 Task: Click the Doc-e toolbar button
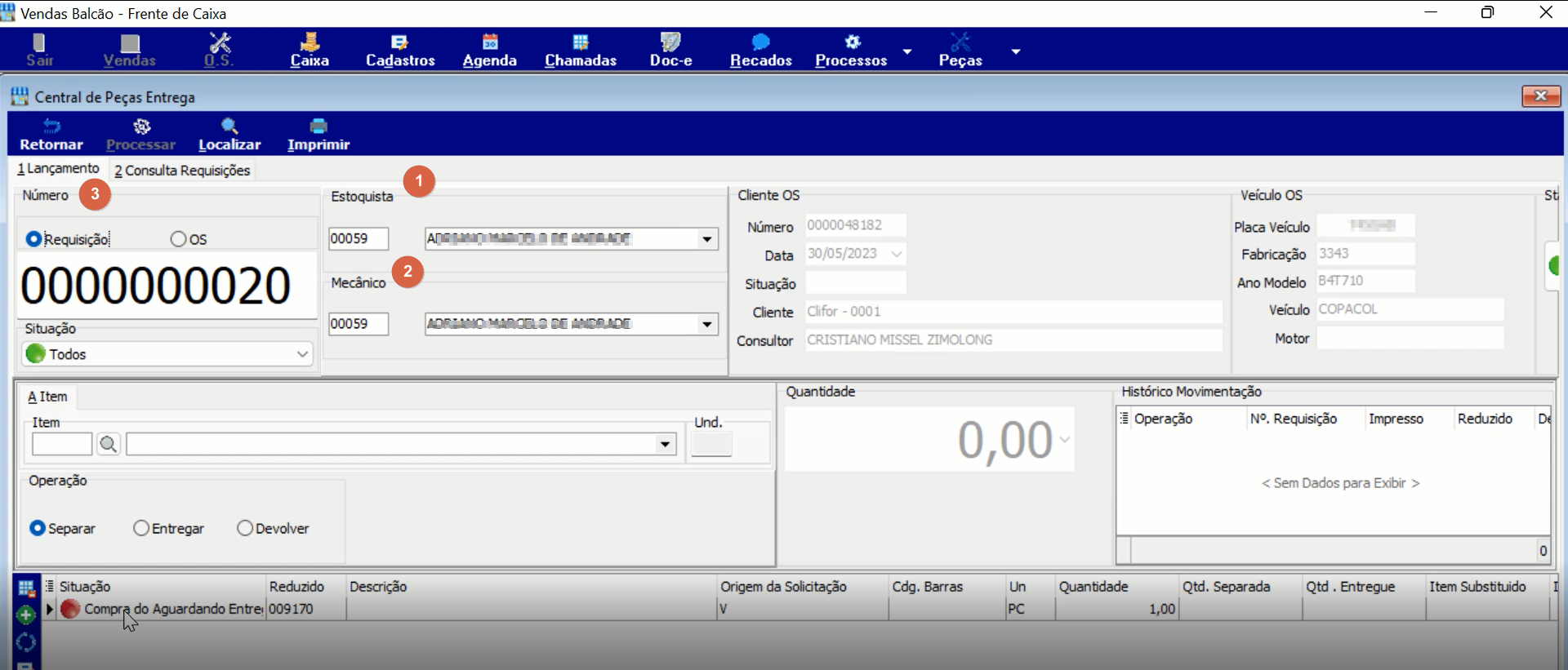(670, 50)
